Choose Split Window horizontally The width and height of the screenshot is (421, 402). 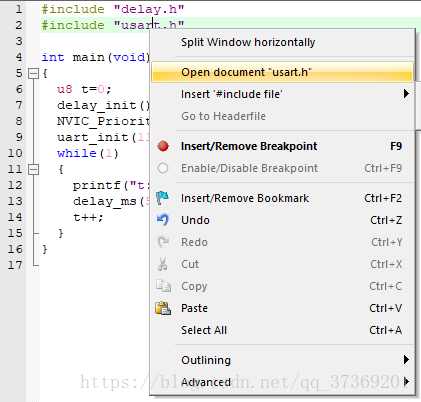coord(248,42)
